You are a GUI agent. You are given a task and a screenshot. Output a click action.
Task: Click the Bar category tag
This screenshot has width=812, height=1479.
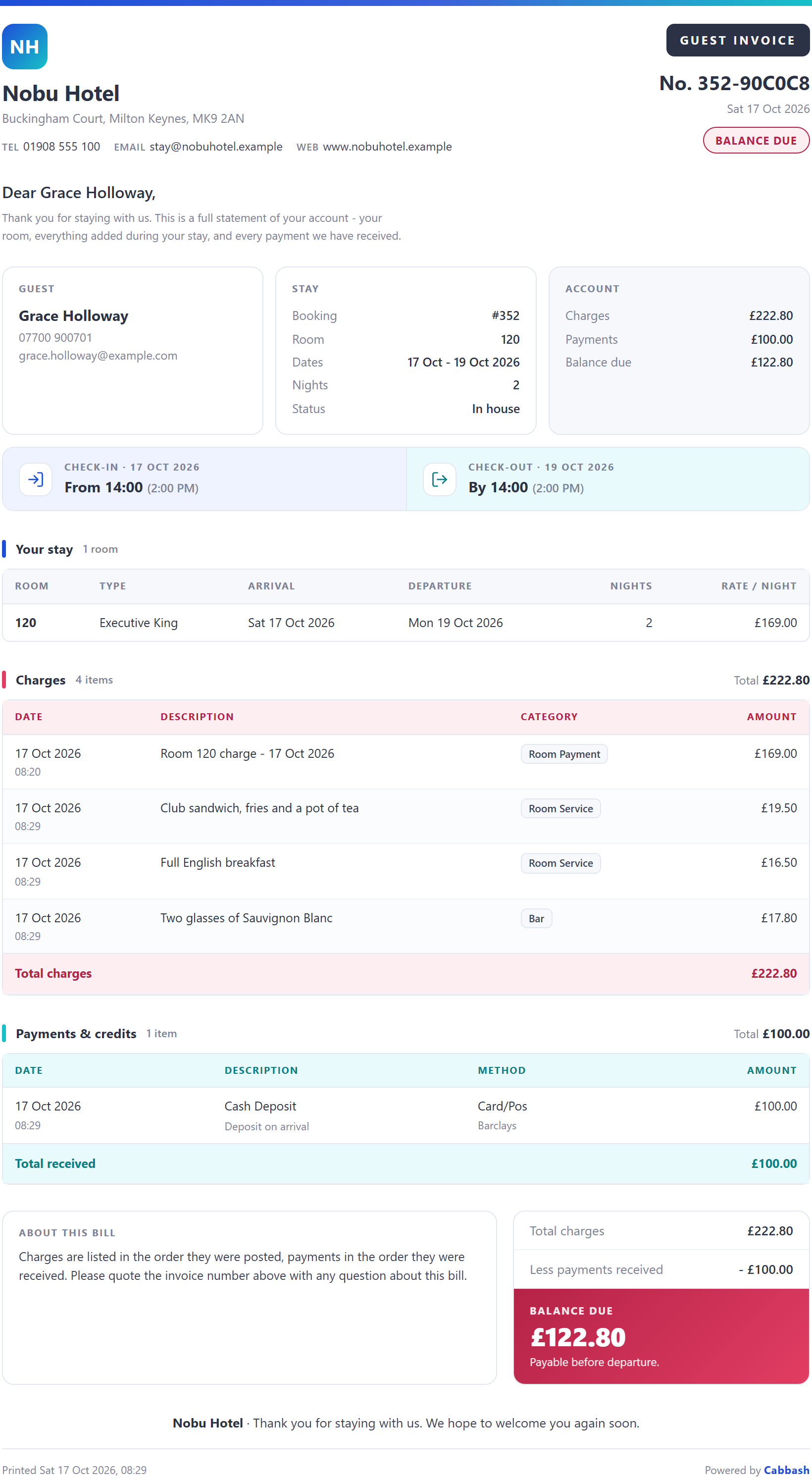536,919
